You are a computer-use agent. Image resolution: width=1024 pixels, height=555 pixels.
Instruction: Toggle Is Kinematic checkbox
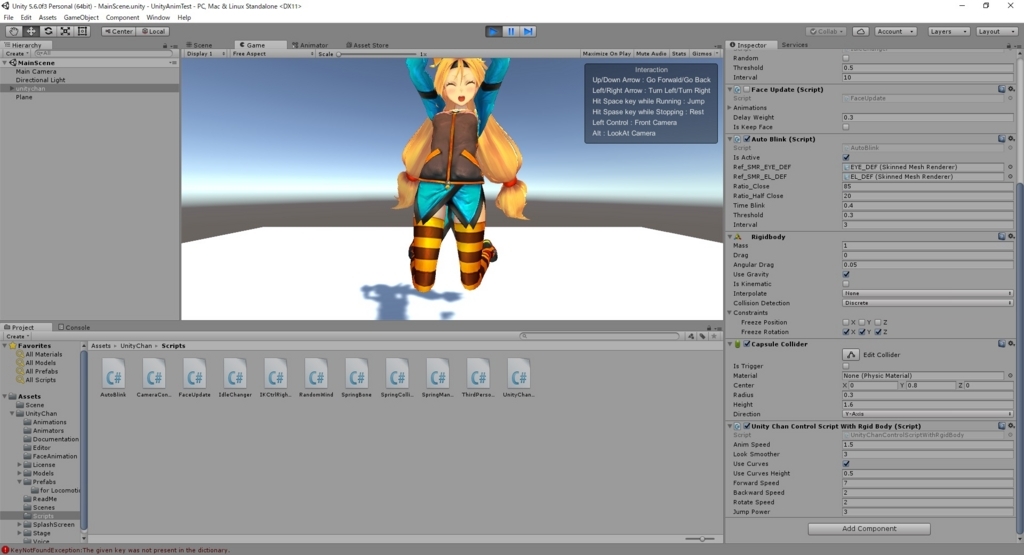click(846, 284)
